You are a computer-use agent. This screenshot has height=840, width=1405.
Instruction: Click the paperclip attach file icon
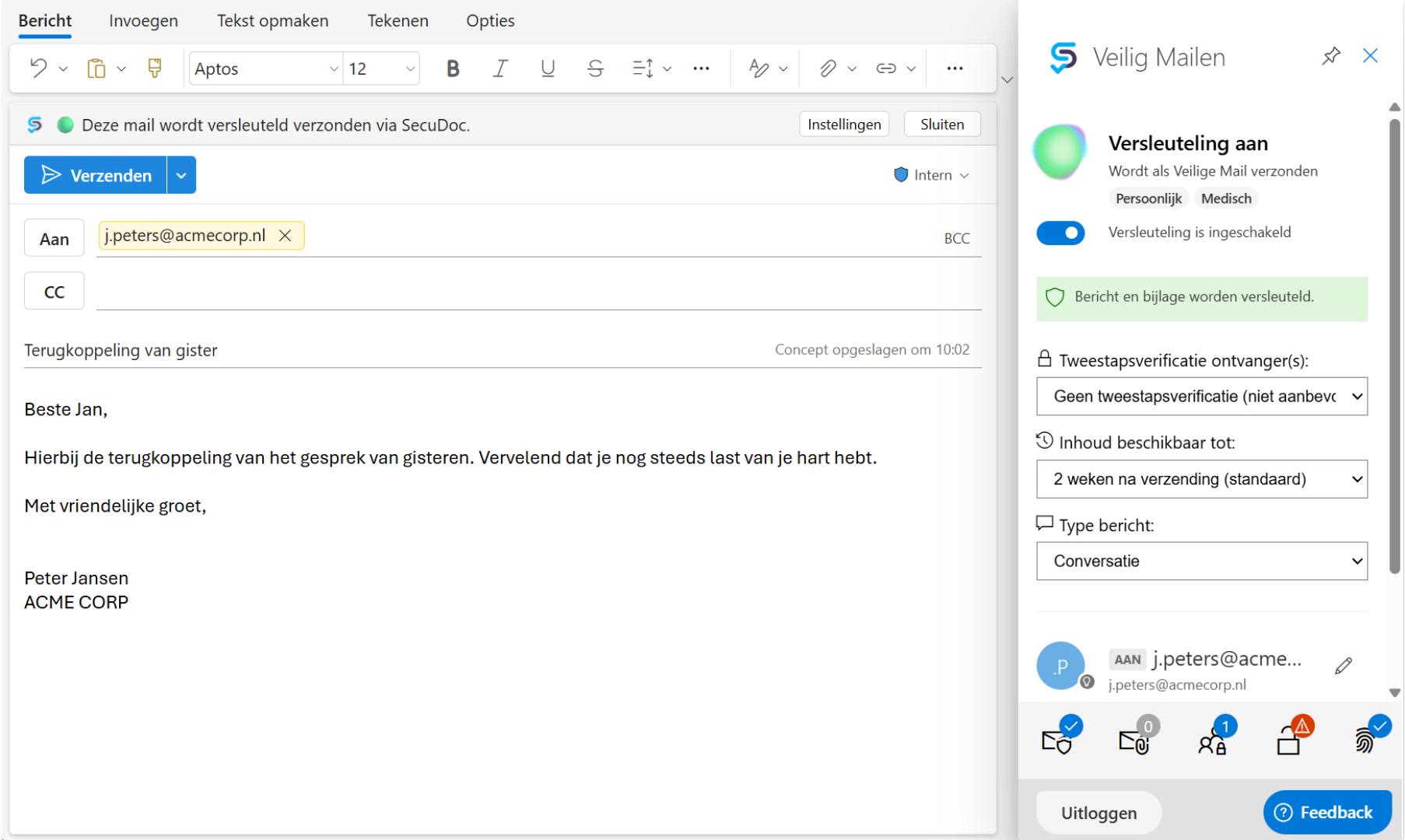828,68
